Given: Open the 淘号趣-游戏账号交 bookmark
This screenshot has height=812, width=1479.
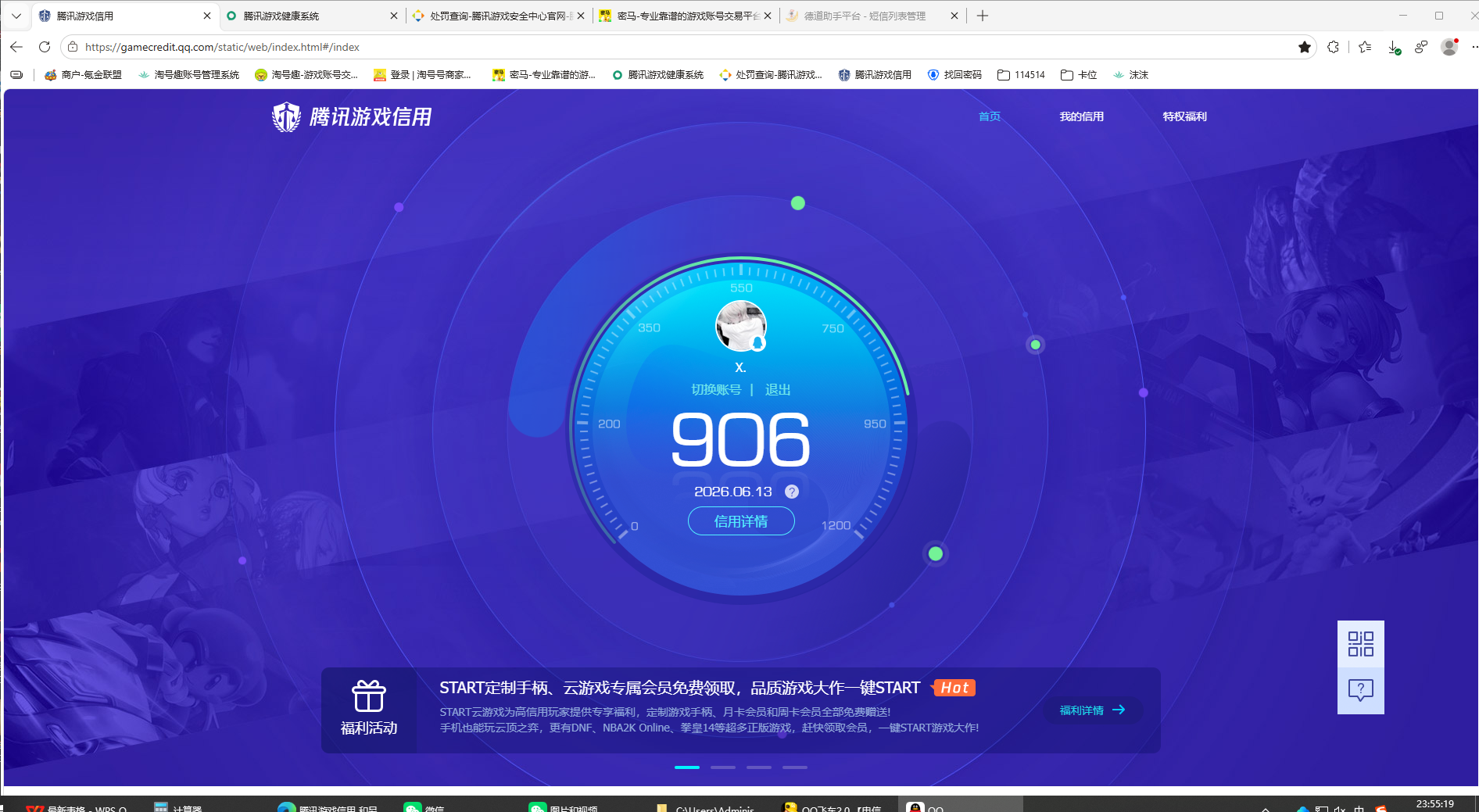Looking at the screenshot, I should [x=306, y=75].
